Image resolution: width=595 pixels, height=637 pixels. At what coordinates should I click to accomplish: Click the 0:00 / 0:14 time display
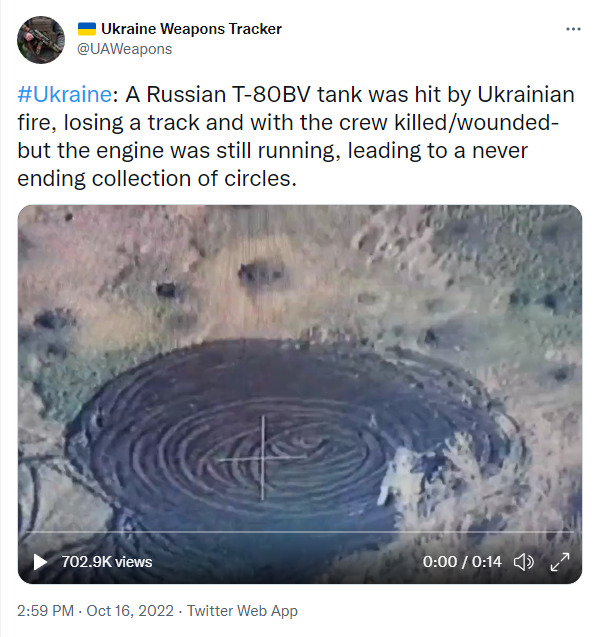click(x=462, y=562)
